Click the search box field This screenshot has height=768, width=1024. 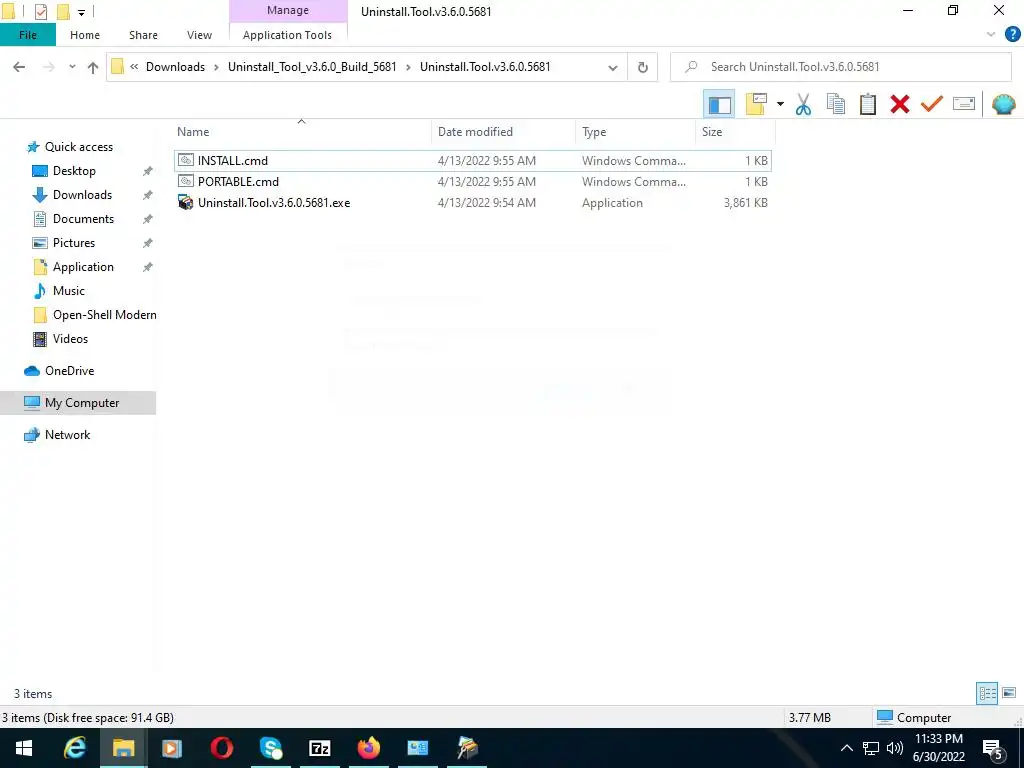(x=840, y=67)
